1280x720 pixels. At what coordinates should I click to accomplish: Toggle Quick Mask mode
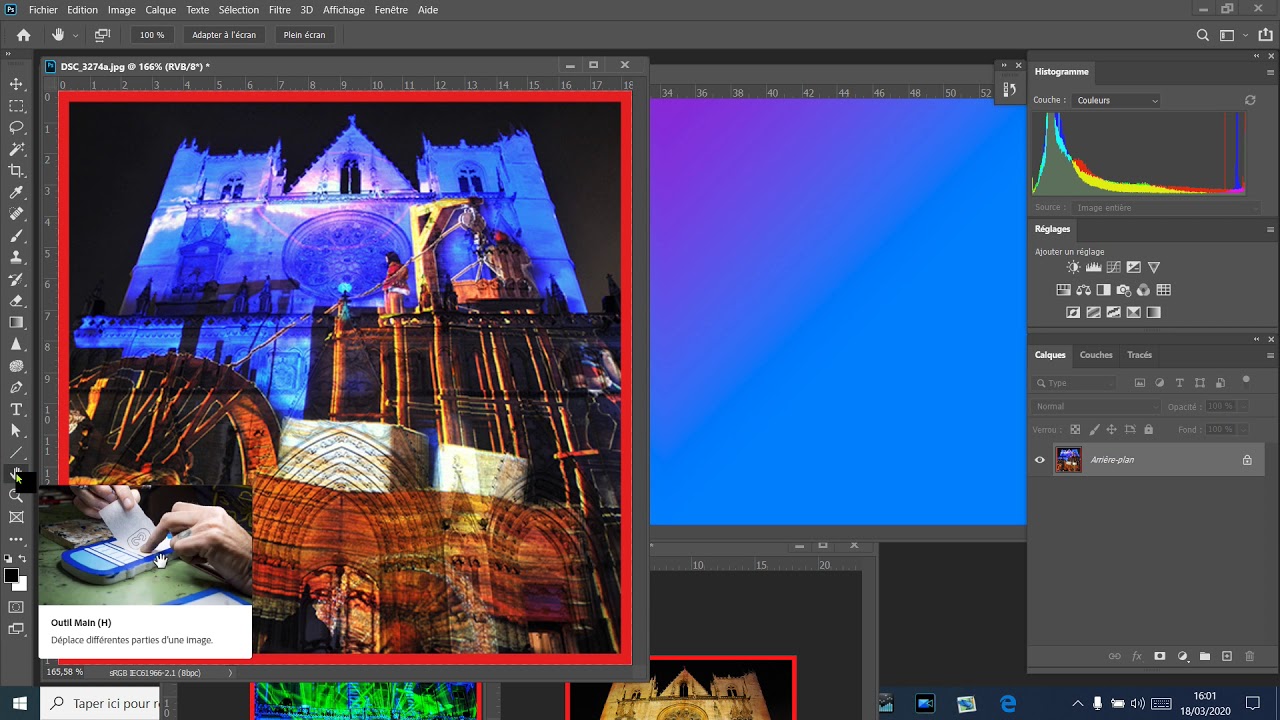[x=16, y=607]
